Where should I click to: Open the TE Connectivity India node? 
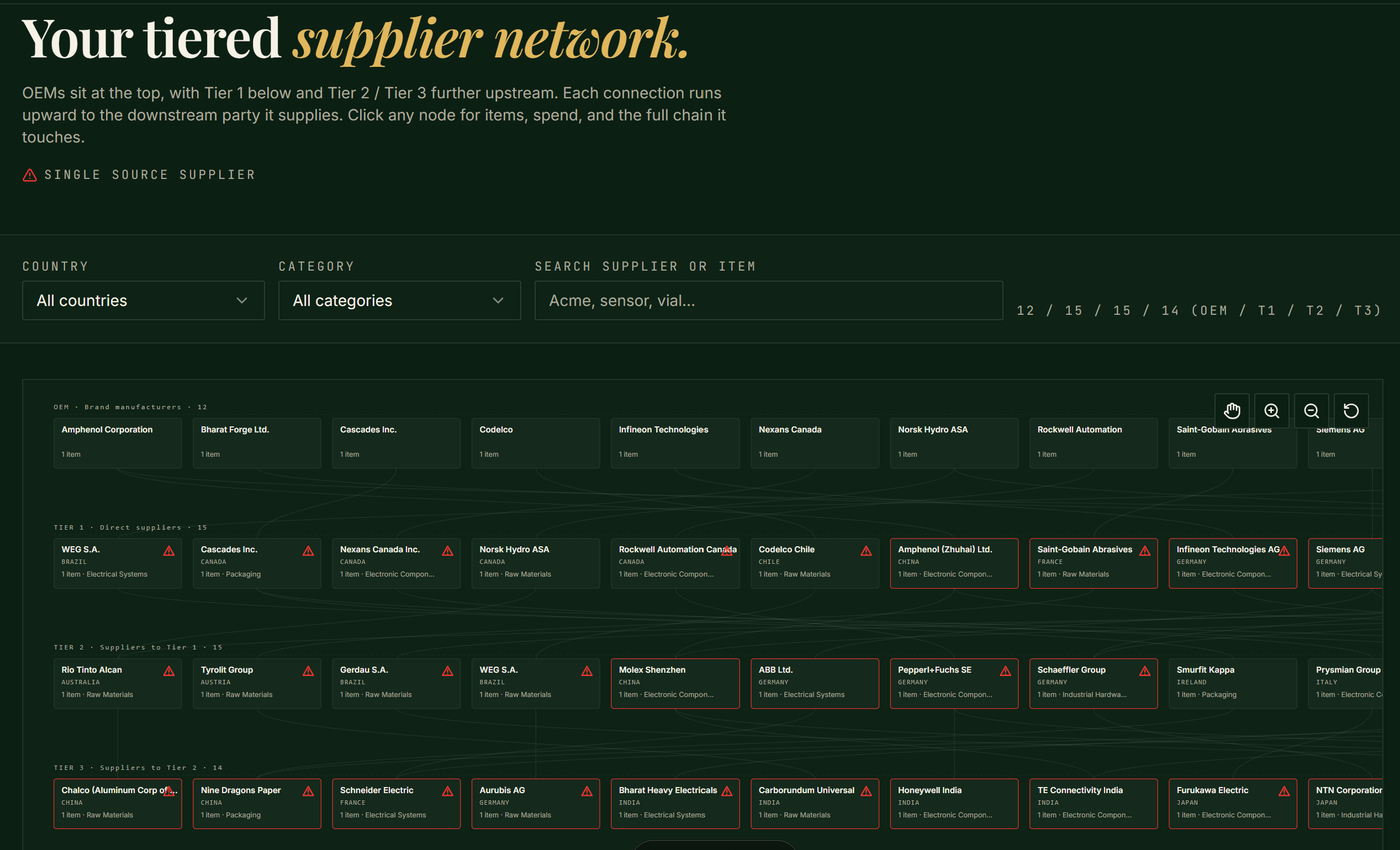[x=1093, y=804]
